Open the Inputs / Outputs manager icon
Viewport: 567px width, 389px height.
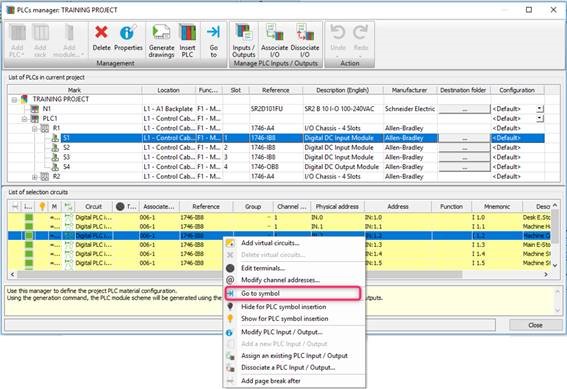[x=244, y=33]
